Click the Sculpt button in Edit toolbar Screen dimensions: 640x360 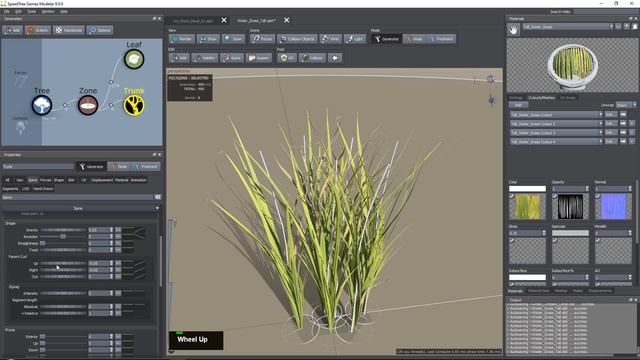259,58
